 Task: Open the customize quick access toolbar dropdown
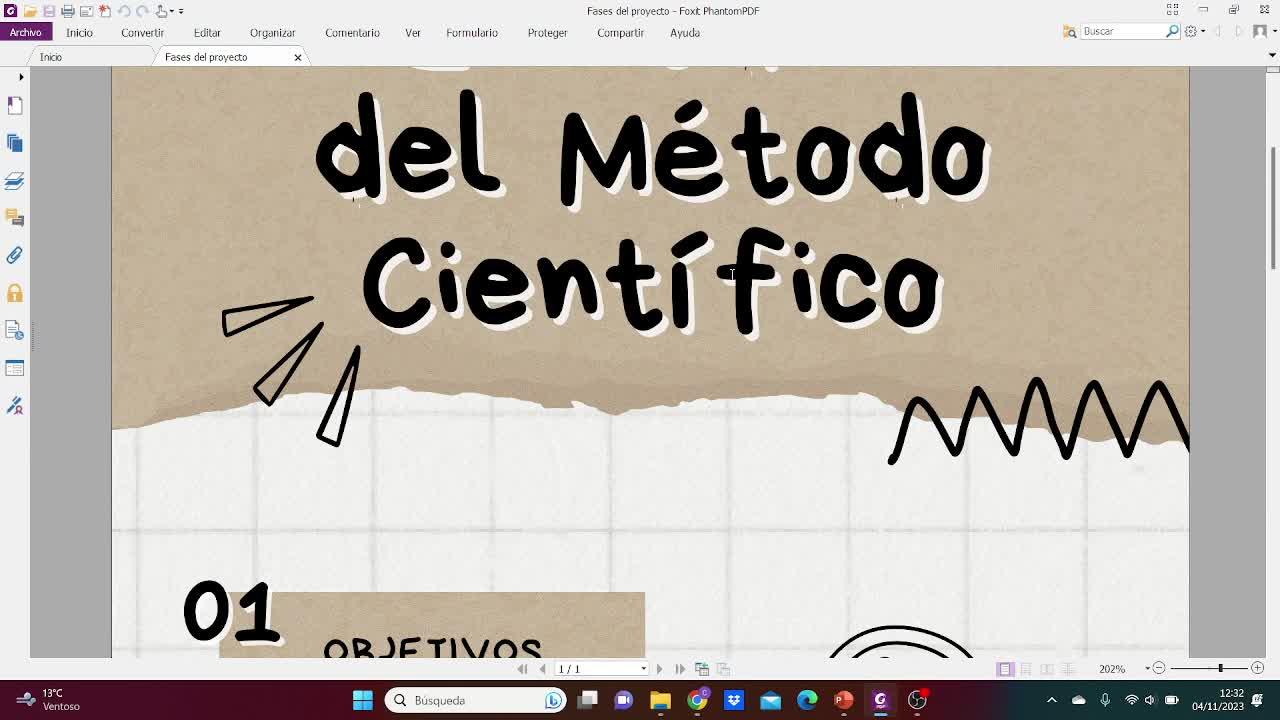[181, 11]
